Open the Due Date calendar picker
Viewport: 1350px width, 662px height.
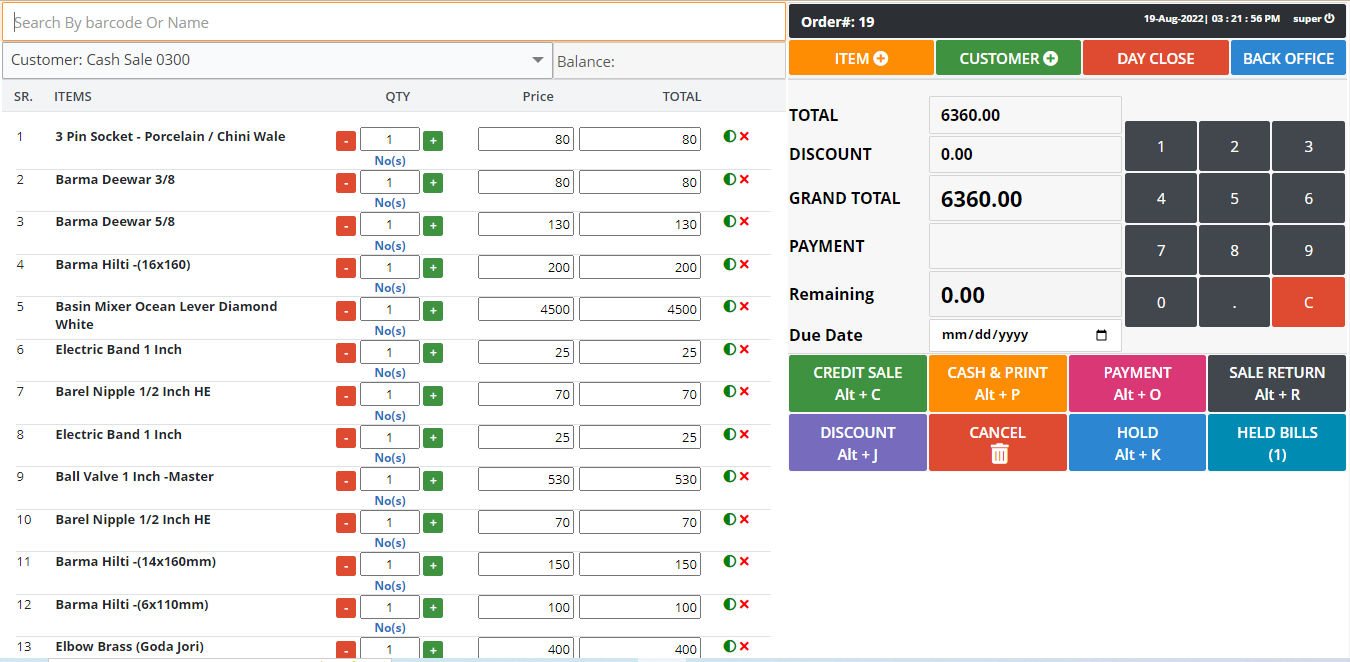tap(1102, 335)
